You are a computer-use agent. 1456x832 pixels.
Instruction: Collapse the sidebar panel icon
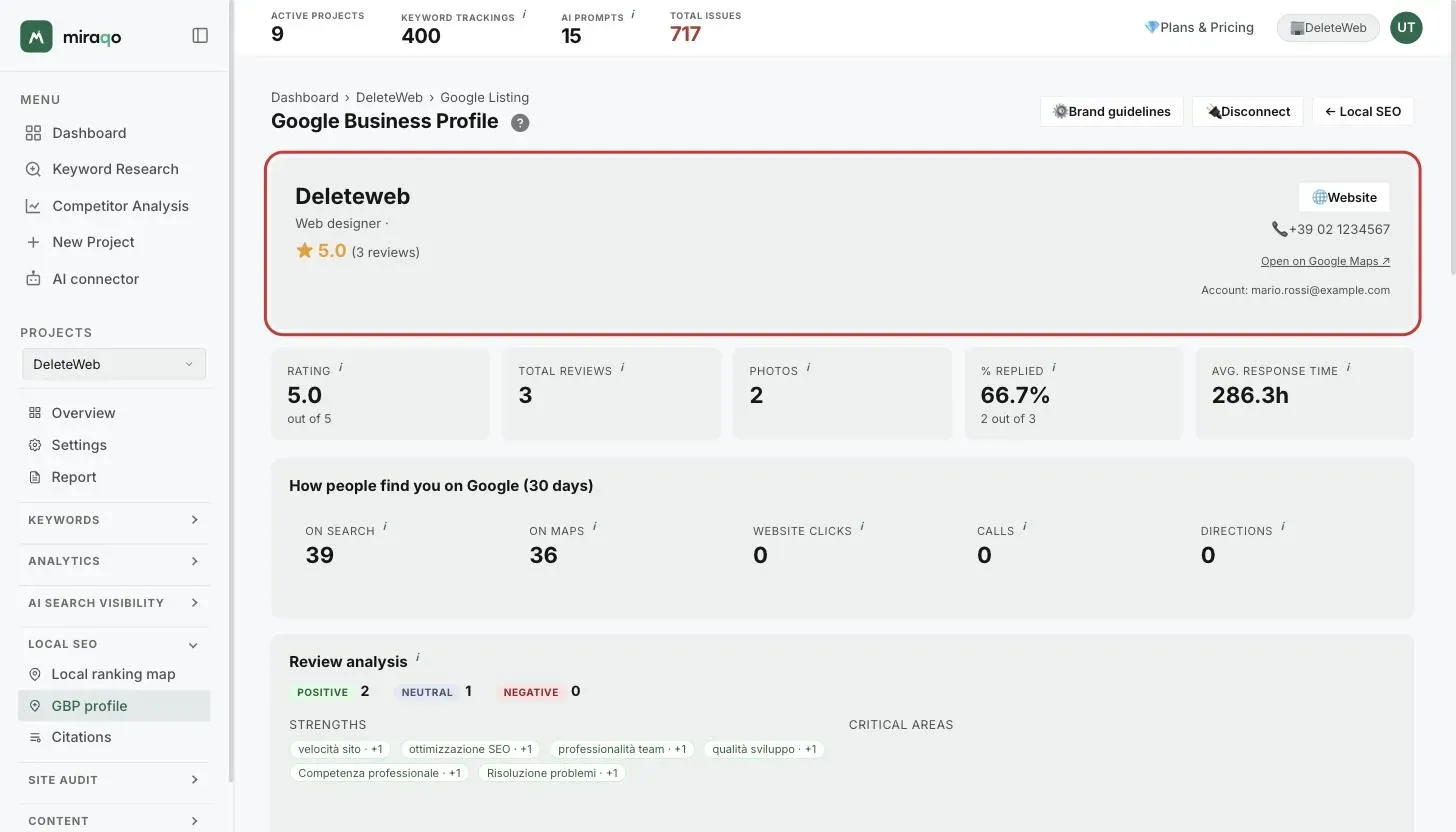pyautogui.click(x=200, y=36)
